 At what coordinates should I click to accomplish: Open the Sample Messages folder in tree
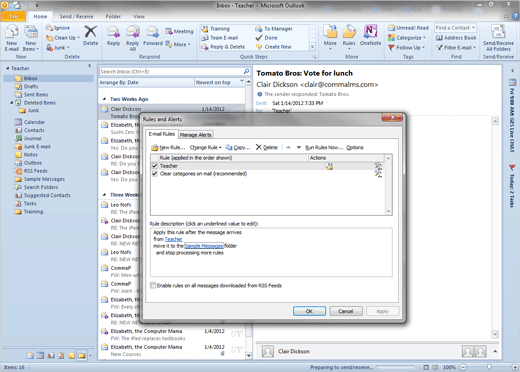coord(44,179)
